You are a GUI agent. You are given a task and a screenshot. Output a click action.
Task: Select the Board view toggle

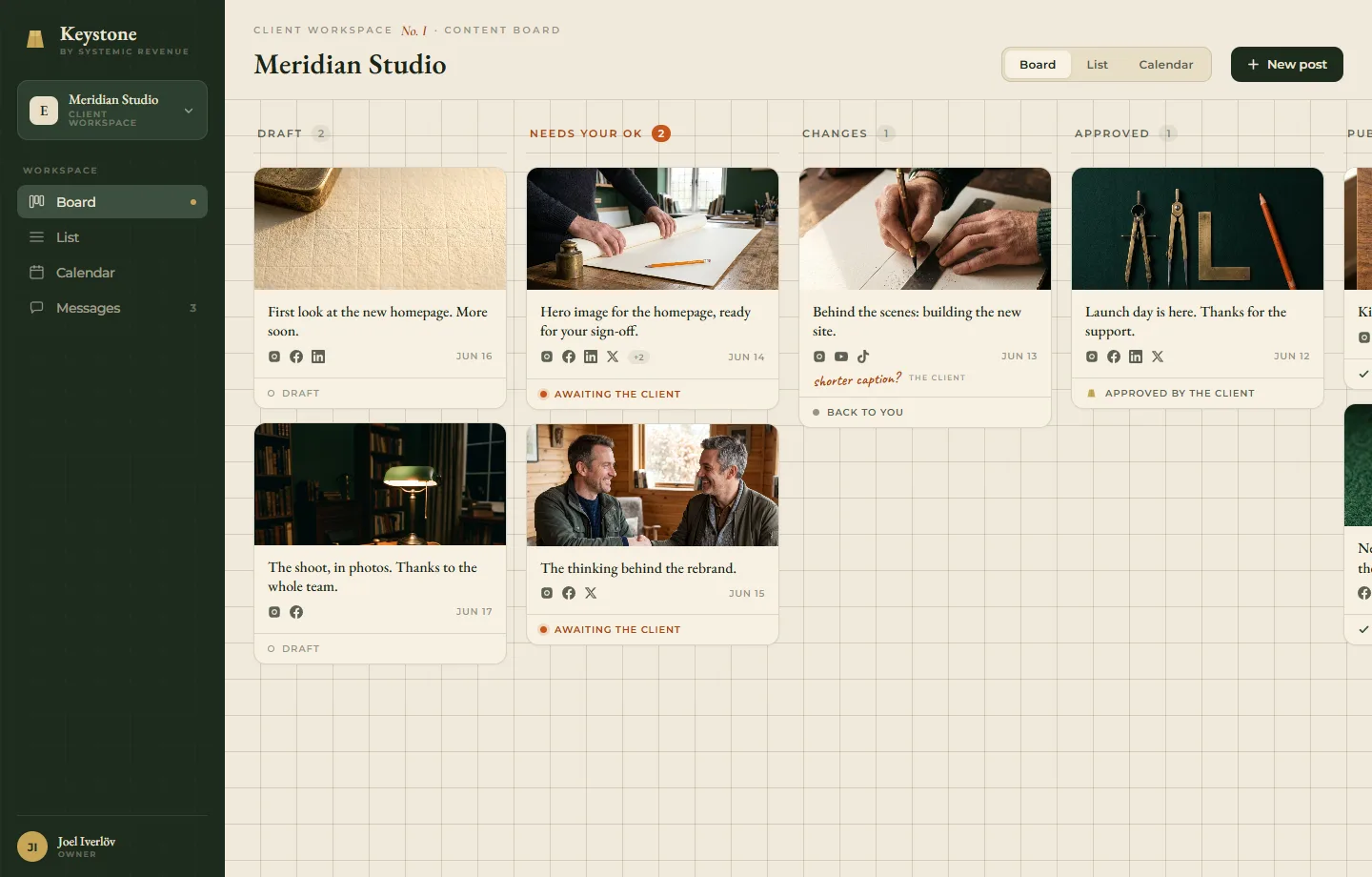1038,65
